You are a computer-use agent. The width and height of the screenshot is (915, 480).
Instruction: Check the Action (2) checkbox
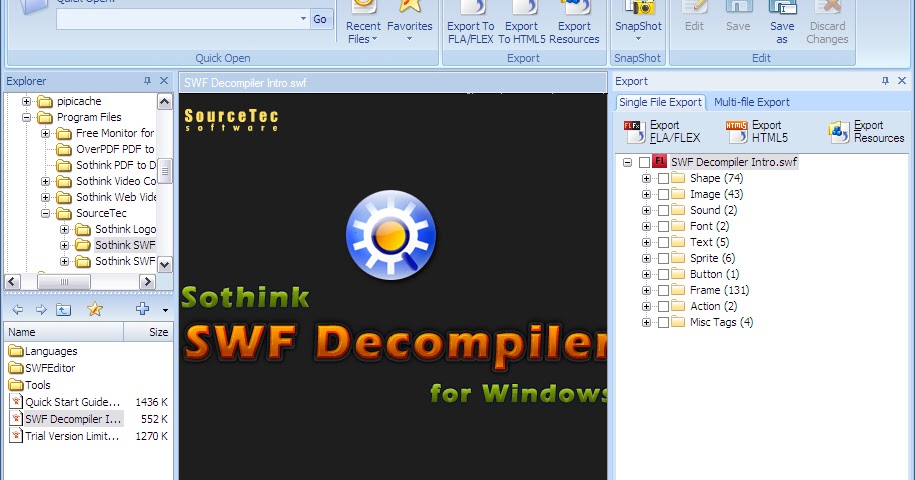point(663,306)
